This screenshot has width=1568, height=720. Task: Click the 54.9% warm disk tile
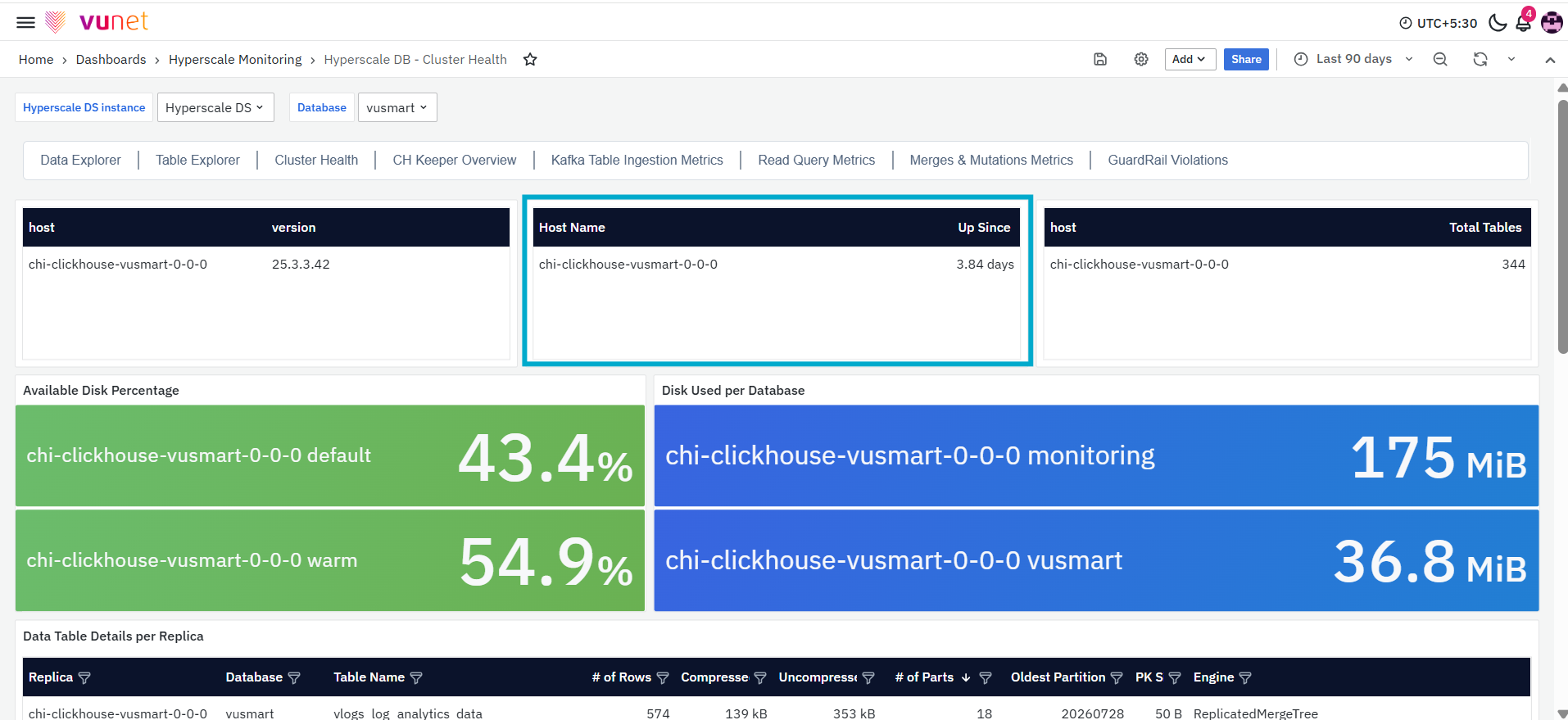point(330,560)
